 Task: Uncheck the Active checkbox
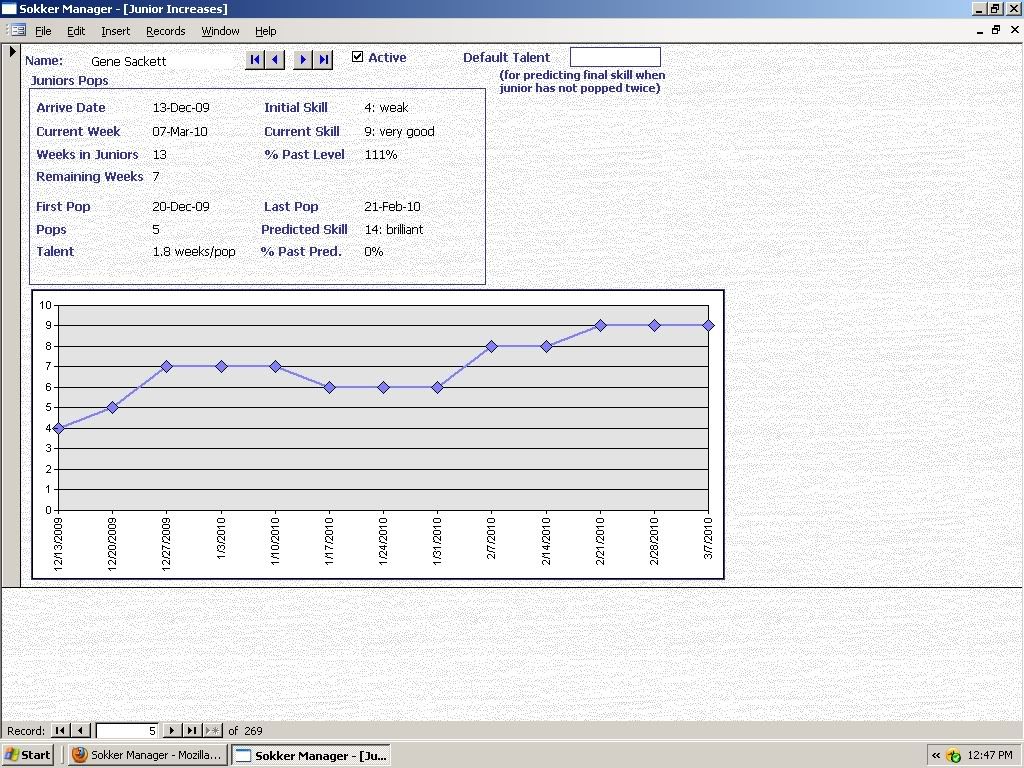click(357, 57)
